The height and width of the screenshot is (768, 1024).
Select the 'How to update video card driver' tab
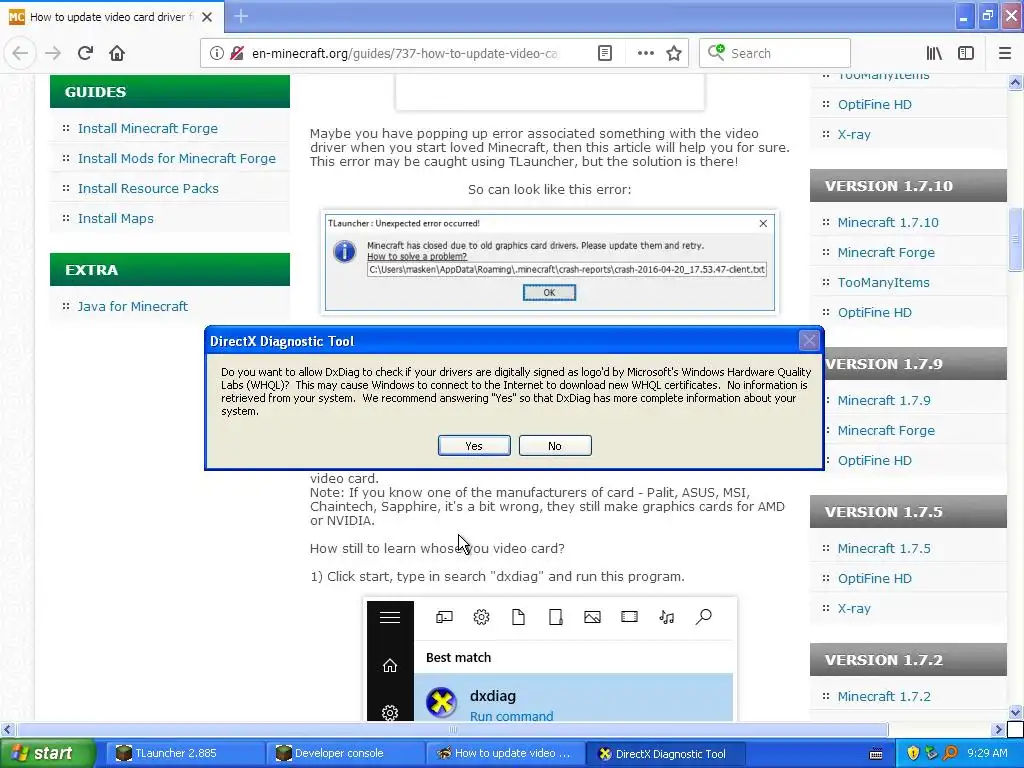click(111, 17)
